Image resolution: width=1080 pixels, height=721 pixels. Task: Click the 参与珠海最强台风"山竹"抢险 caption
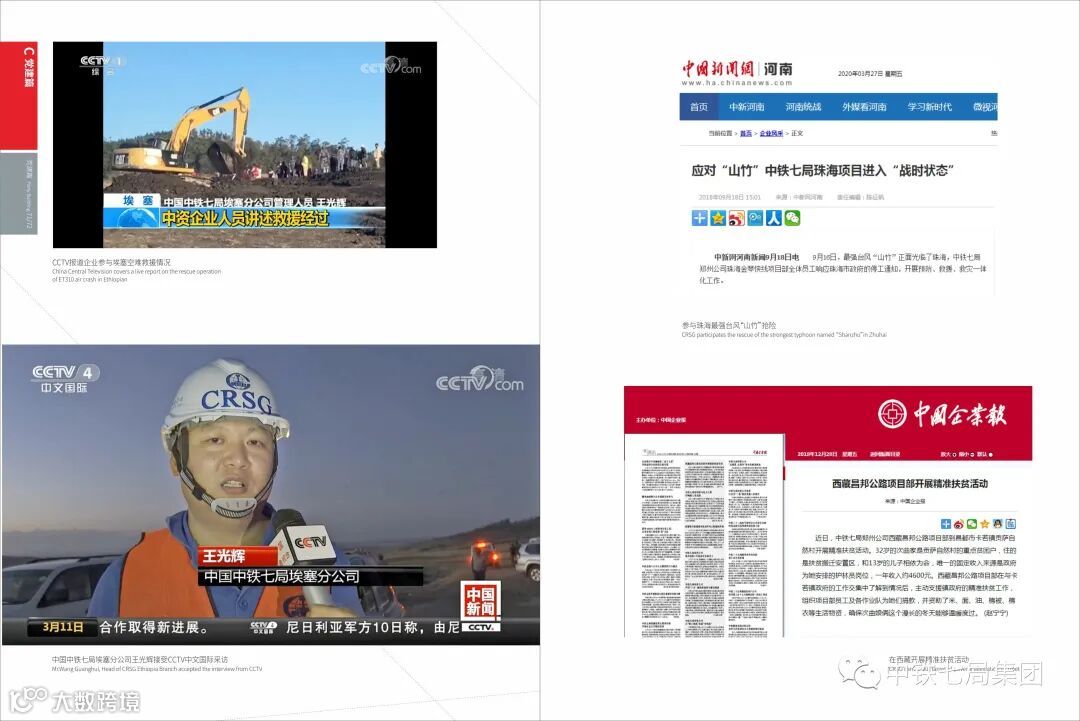tap(729, 325)
